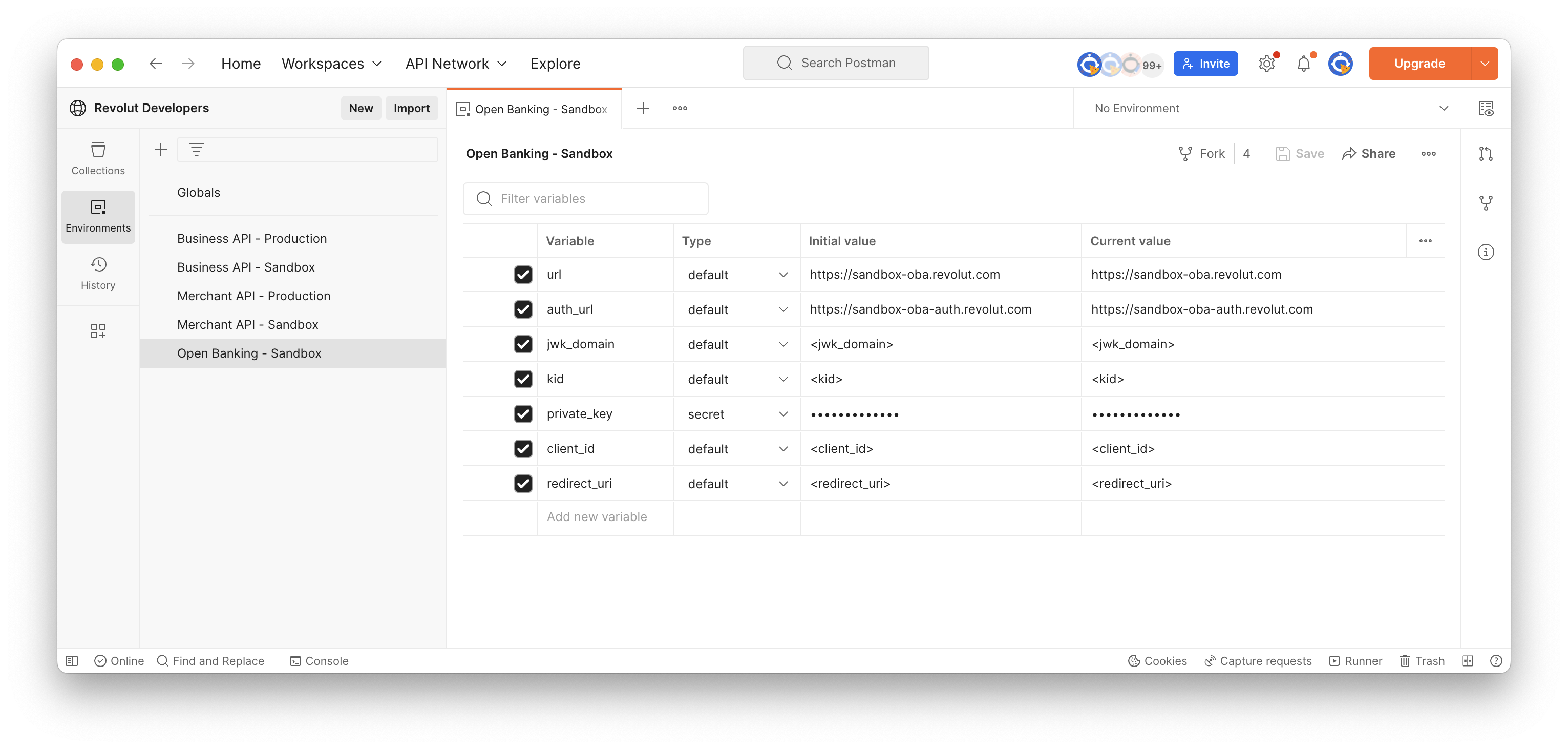
Task: Click the New button
Action: 361,108
